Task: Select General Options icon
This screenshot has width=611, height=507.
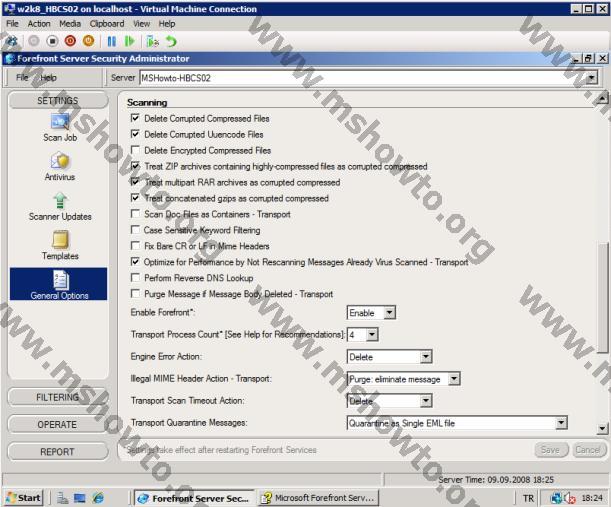Action: point(59,284)
